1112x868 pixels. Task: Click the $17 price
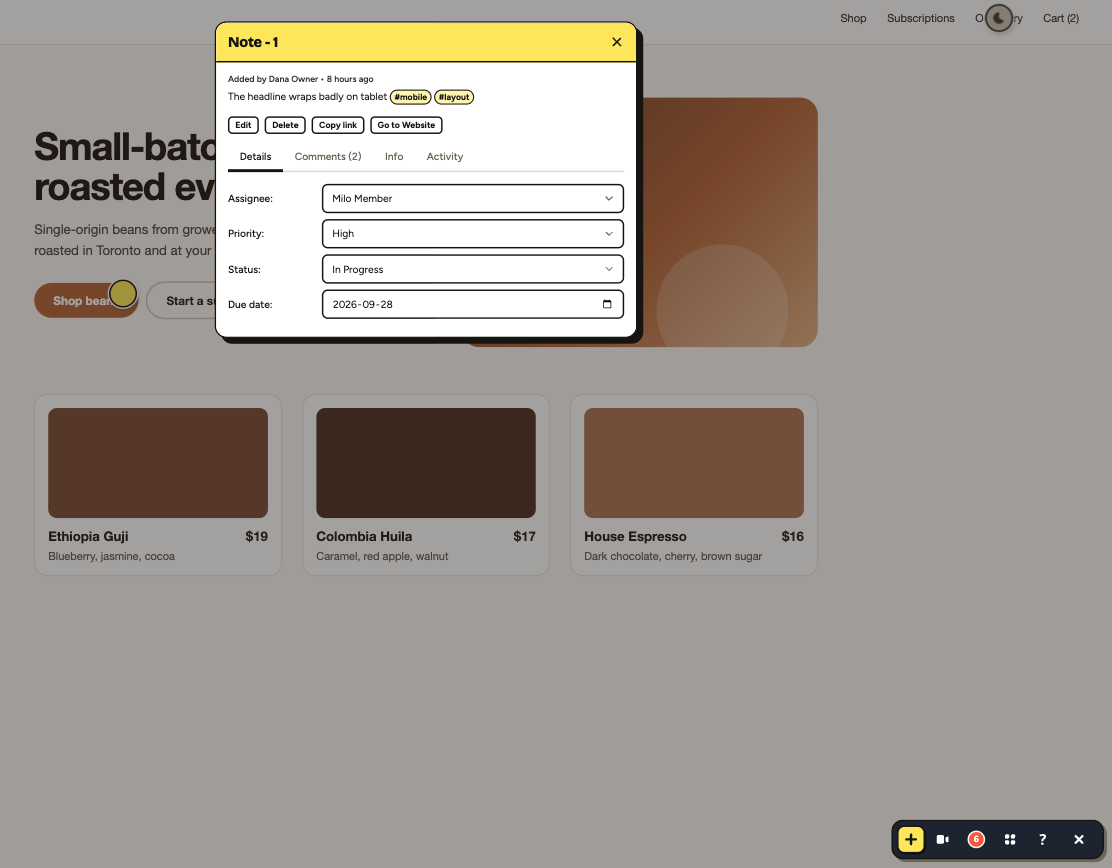click(525, 537)
